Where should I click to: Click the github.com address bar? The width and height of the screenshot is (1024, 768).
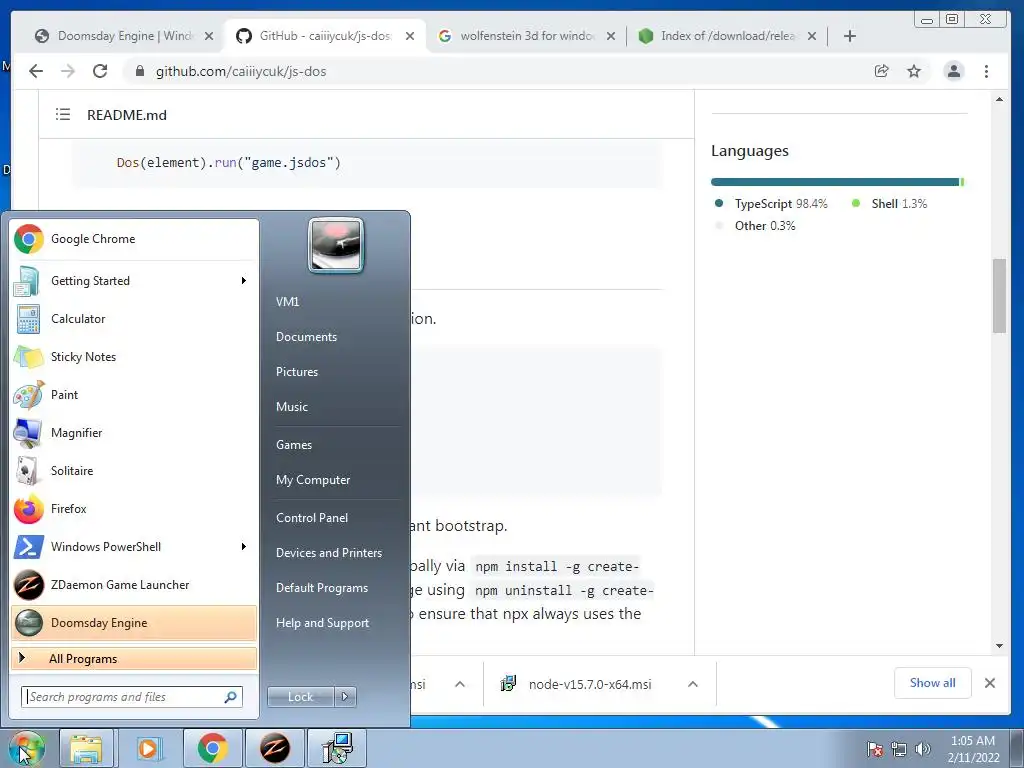click(x=496, y=71)
